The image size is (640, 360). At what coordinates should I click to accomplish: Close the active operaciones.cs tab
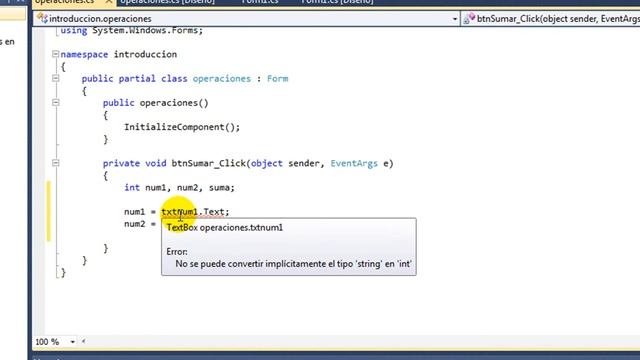tap(109, 2)
